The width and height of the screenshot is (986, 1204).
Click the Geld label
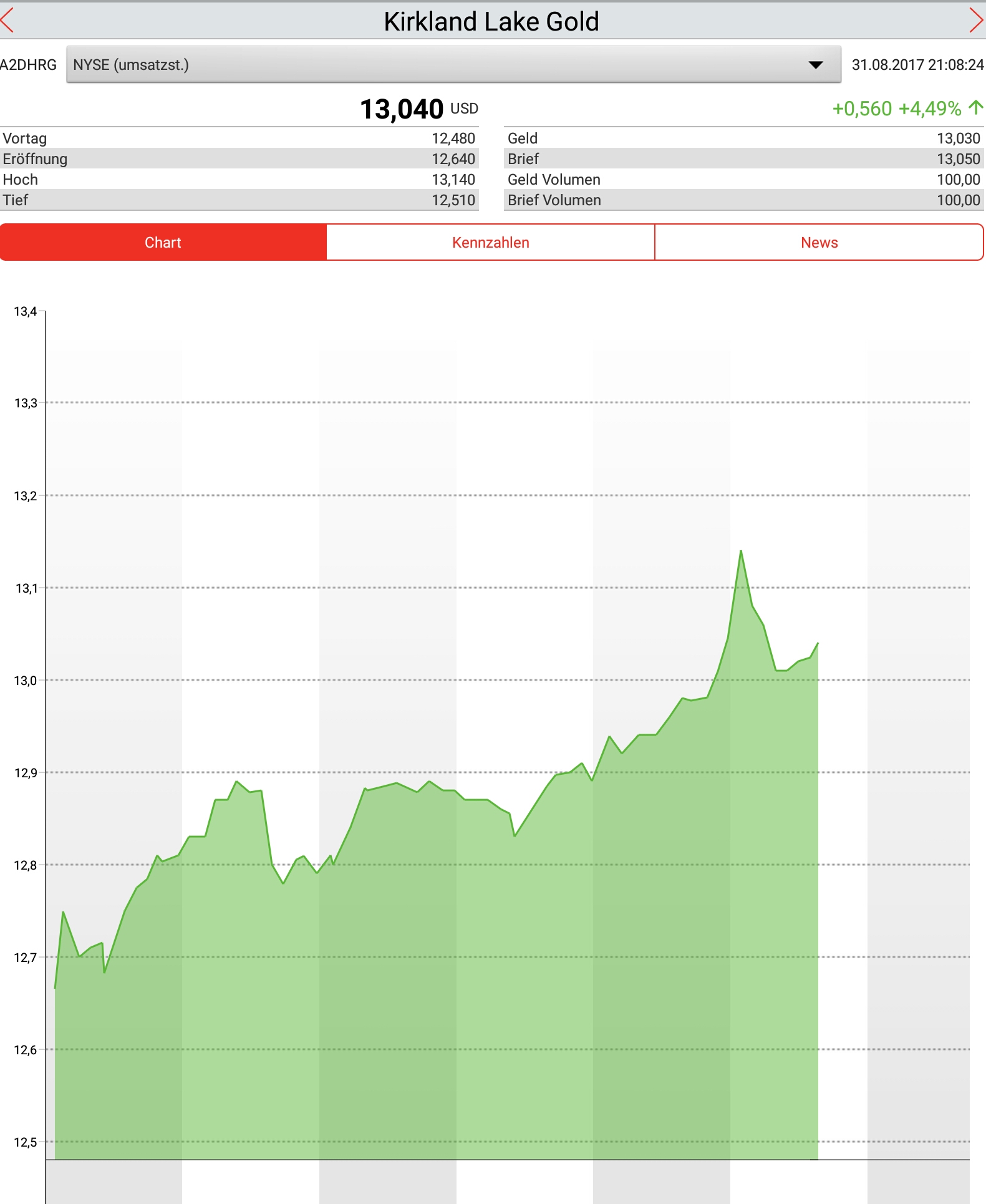coord(523,138)
